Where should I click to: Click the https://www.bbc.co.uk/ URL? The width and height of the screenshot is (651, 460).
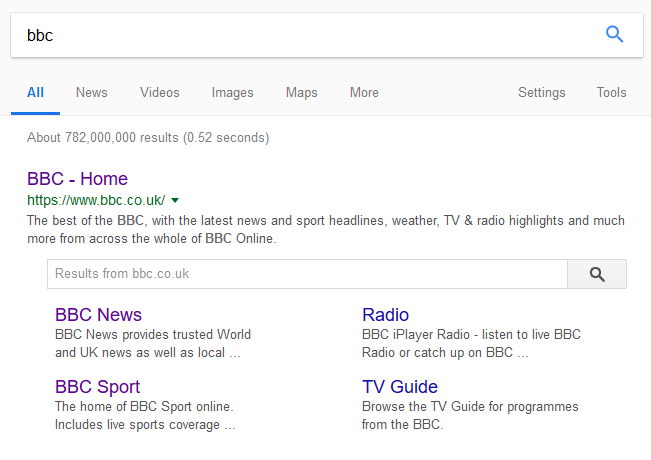tap(96, 200)
